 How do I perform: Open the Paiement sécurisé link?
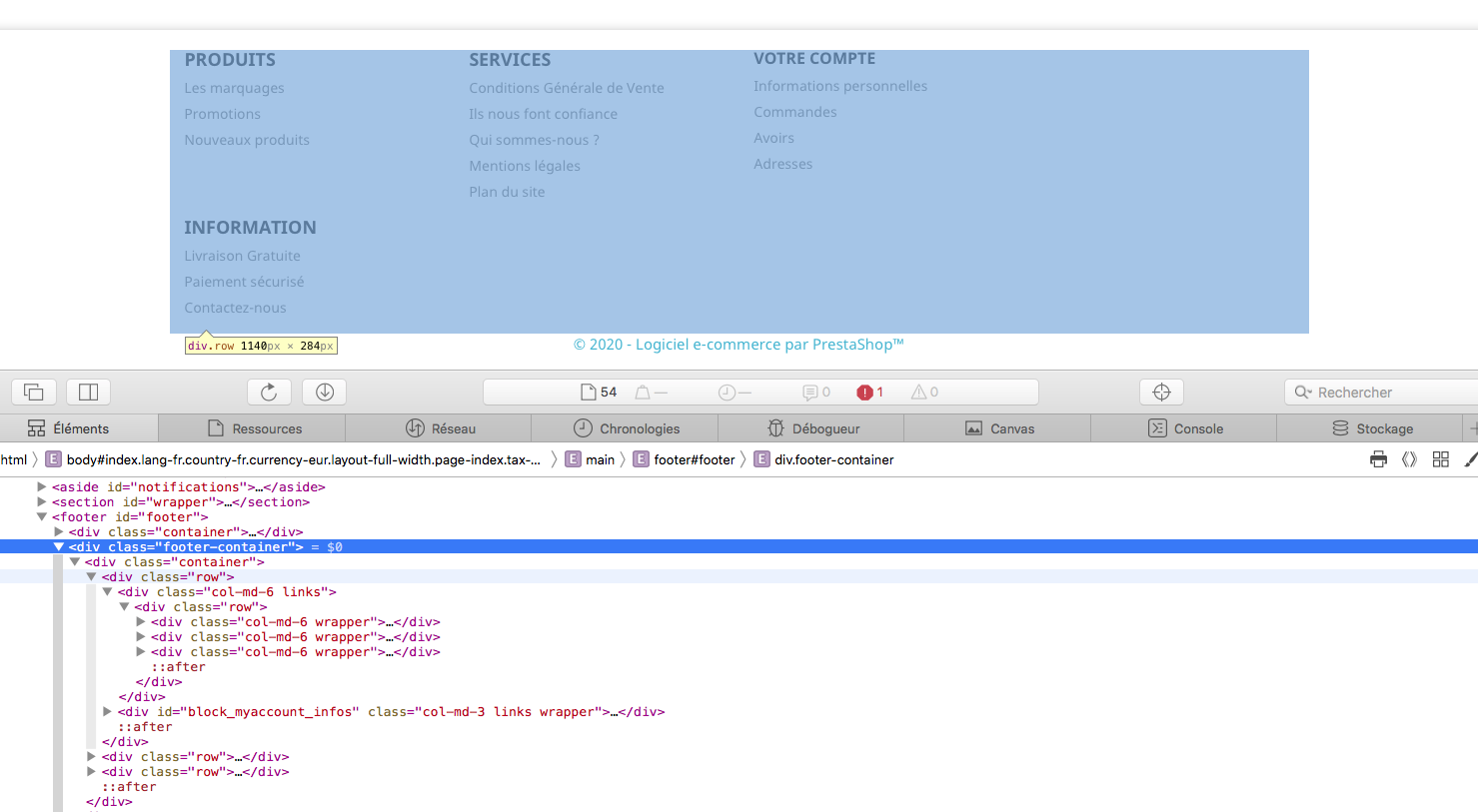[244, 282]
